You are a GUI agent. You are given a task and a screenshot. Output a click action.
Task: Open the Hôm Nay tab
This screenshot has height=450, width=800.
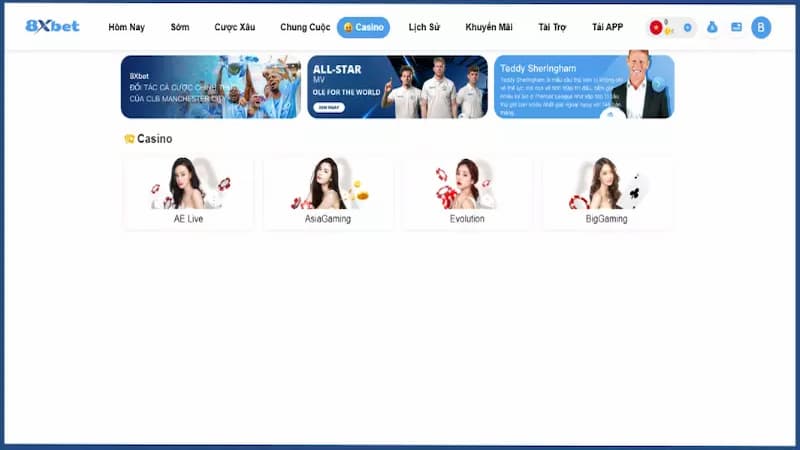pyautogui.click(x=127, y=27)
